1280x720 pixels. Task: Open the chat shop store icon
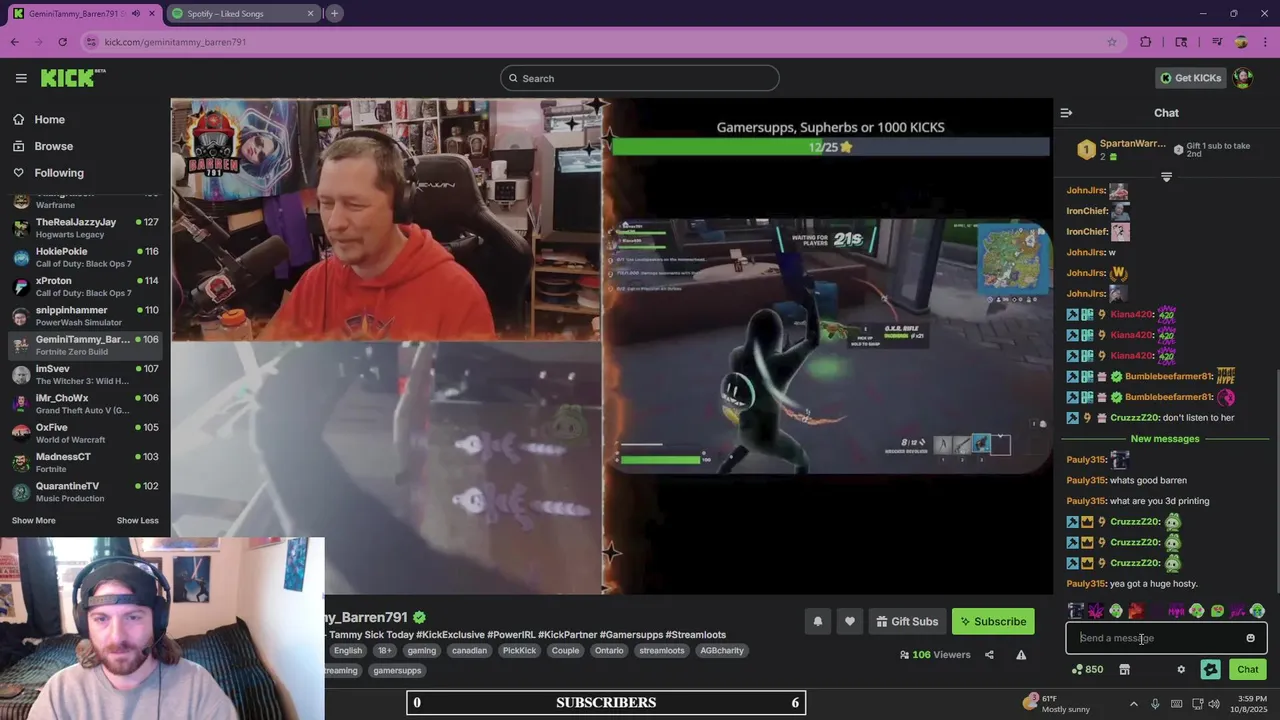point(1124,669)
